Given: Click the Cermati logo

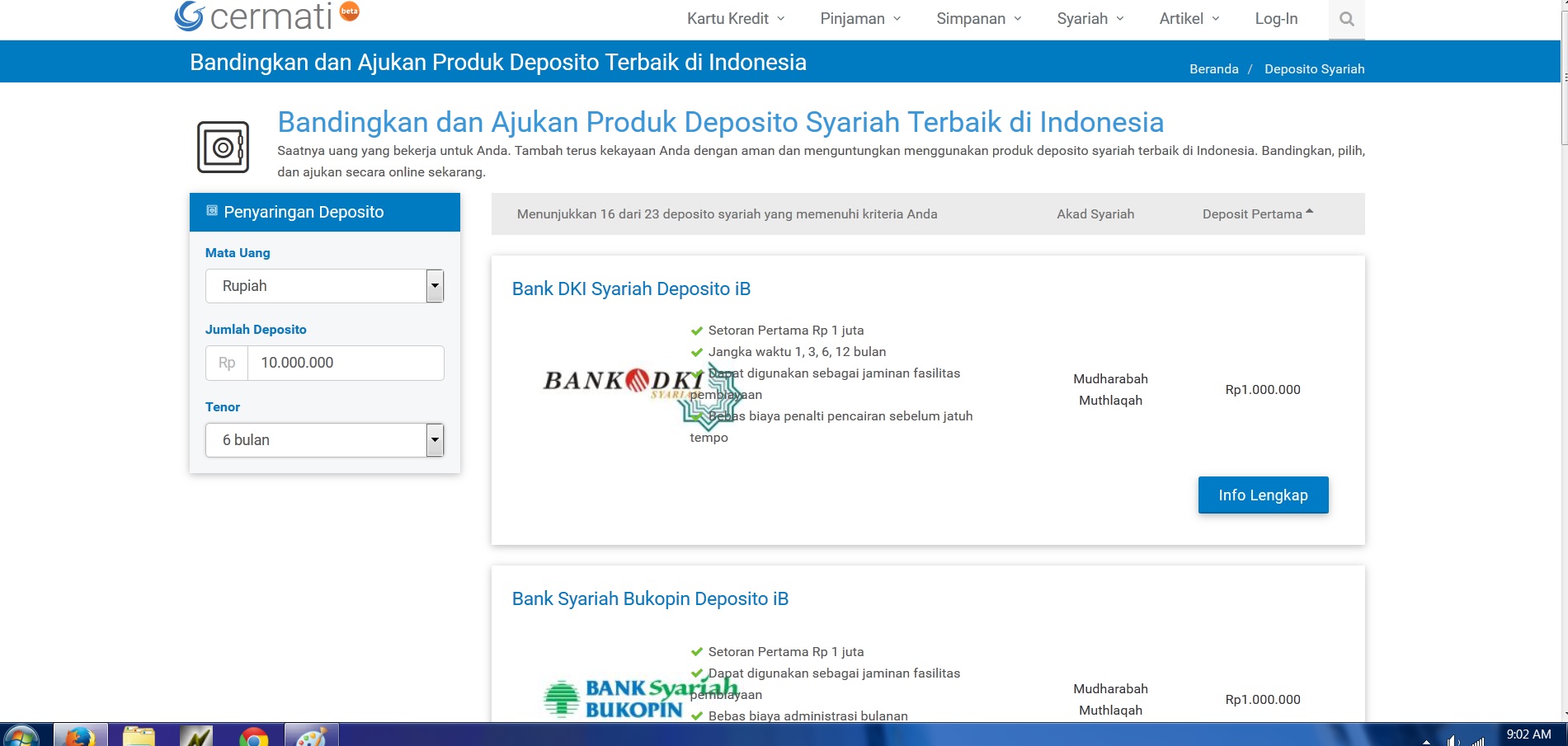Looking at the screenshot, I should coord(254,16).
